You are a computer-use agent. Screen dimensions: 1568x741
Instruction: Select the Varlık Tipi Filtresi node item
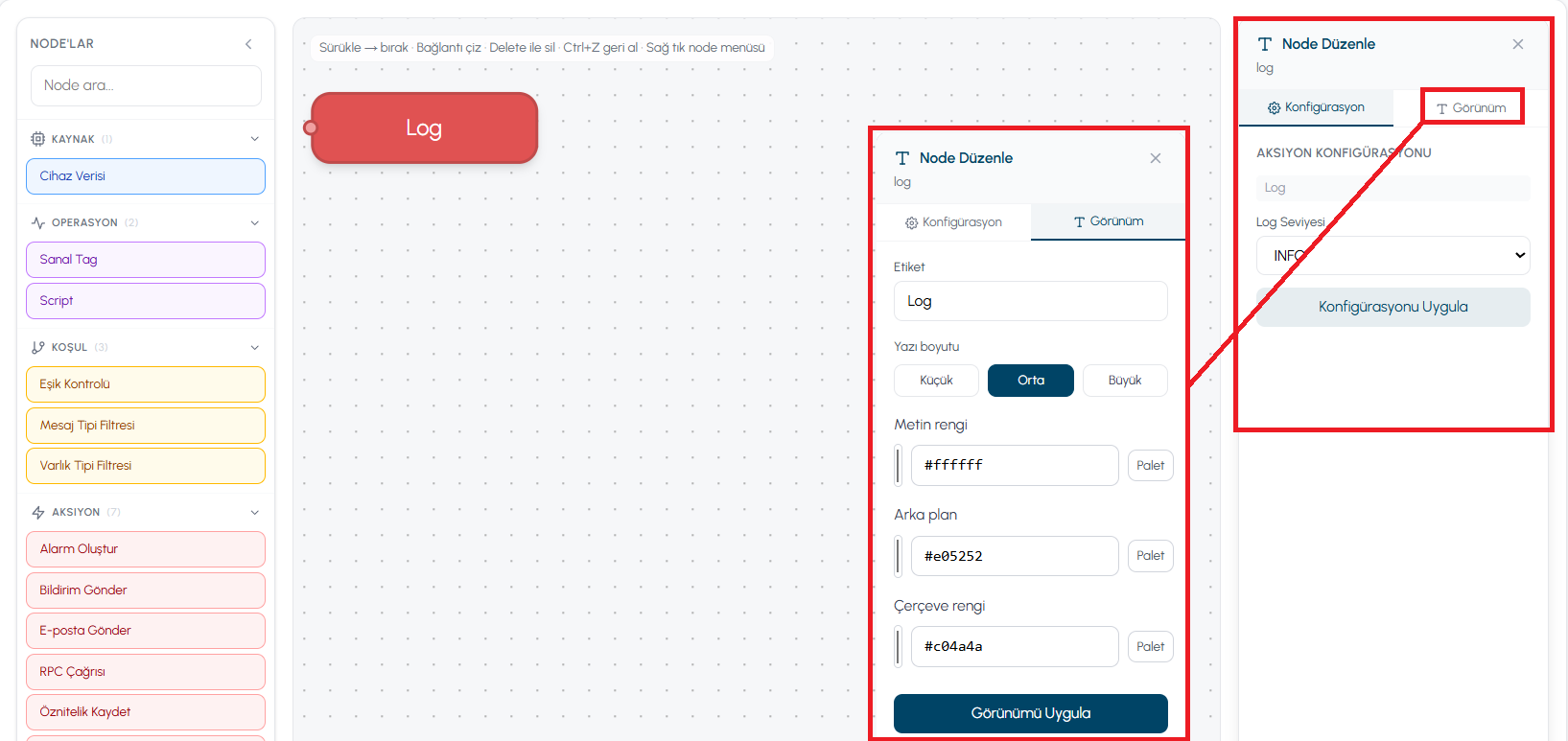146,466
